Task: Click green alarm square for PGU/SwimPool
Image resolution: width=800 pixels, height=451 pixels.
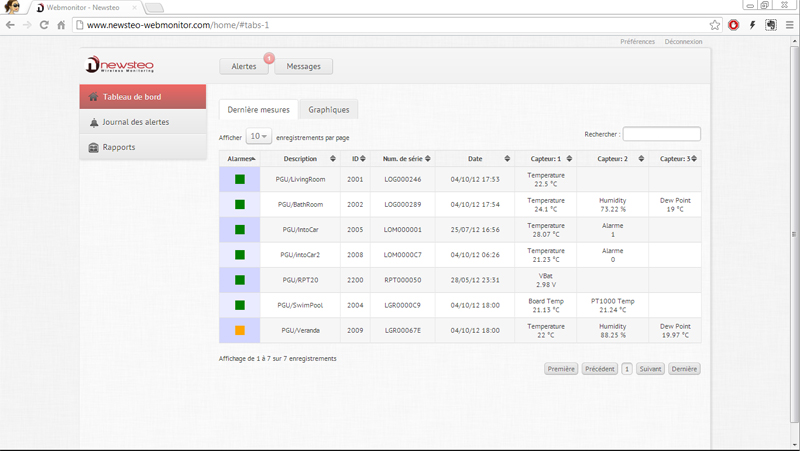Action: (240, 305)
